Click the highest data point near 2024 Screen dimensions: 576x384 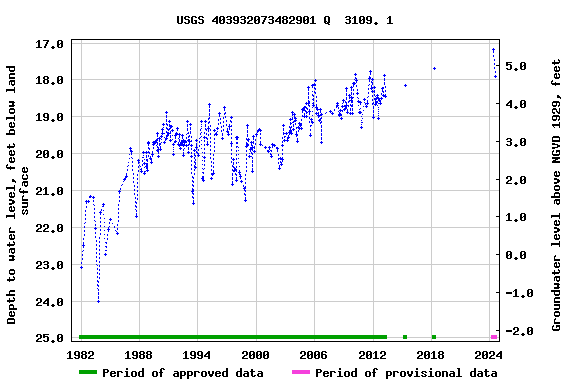(x=493, y=49)
